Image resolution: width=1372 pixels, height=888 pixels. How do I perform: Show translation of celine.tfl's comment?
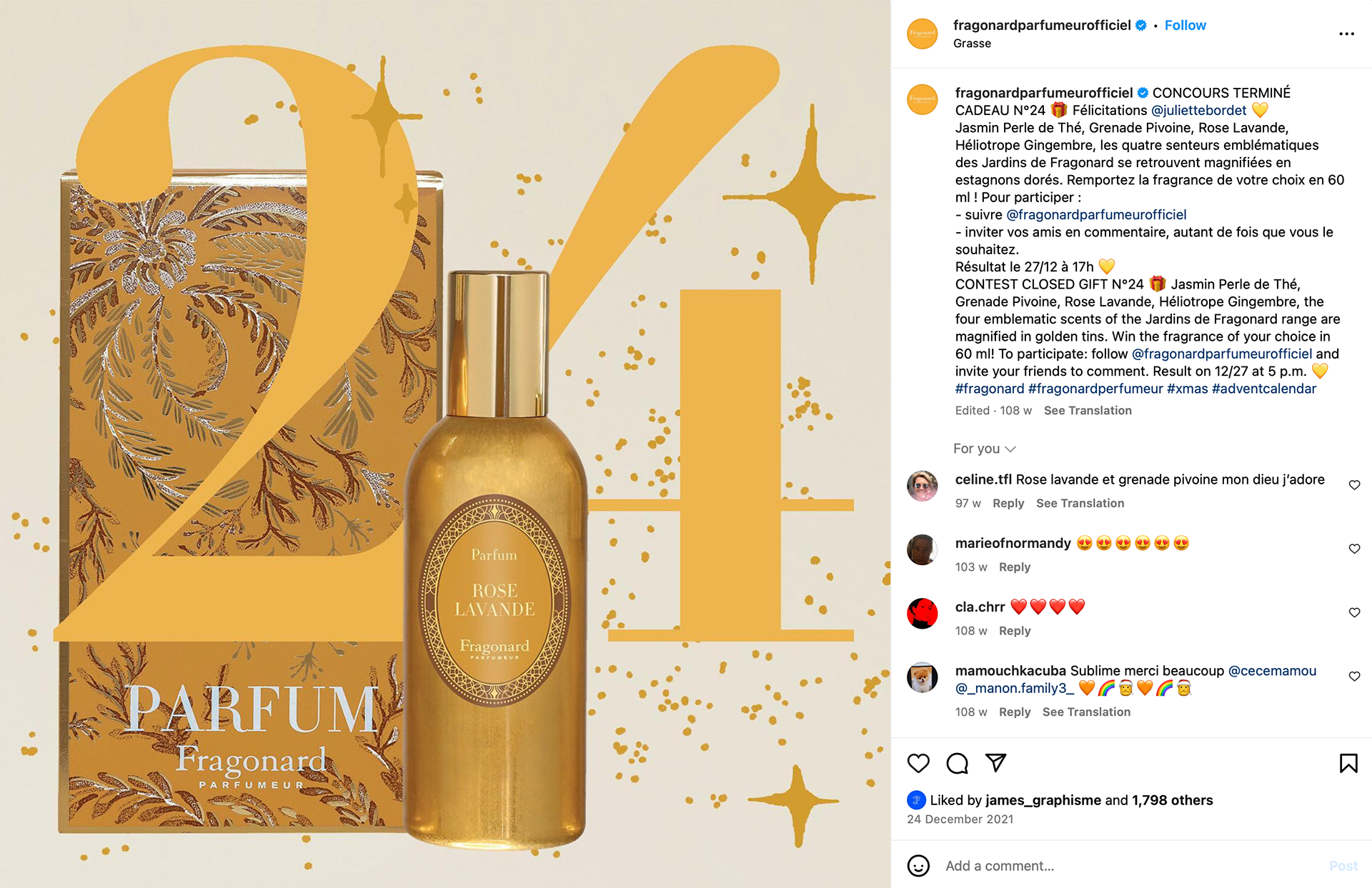1080,503
